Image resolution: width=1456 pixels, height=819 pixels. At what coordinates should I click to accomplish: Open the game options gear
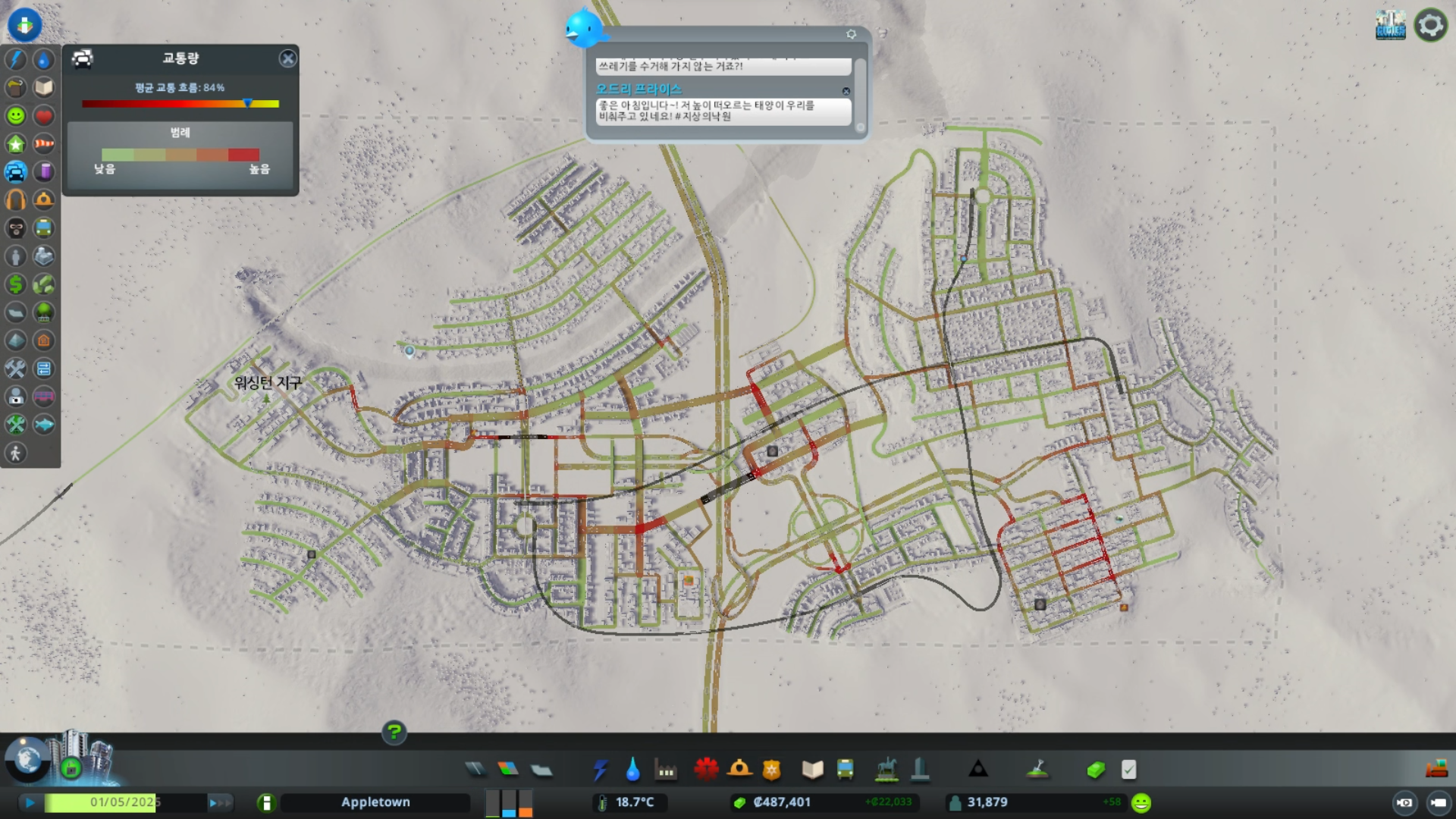1430,25
